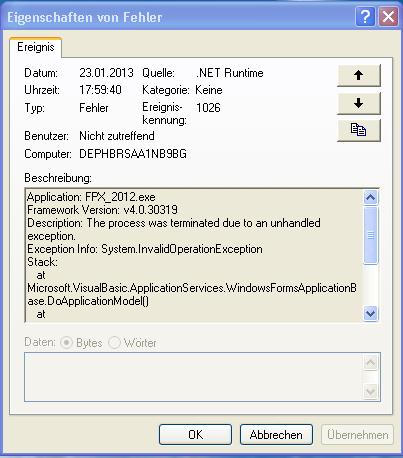Close the Eigenschaften von Fehler dialog
This screenshot has height=458, width=403.
pos(388,16)
